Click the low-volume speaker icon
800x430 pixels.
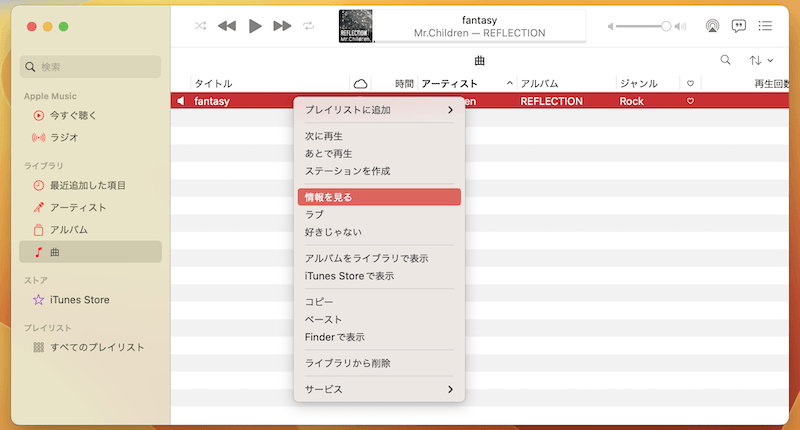[610, 26]
